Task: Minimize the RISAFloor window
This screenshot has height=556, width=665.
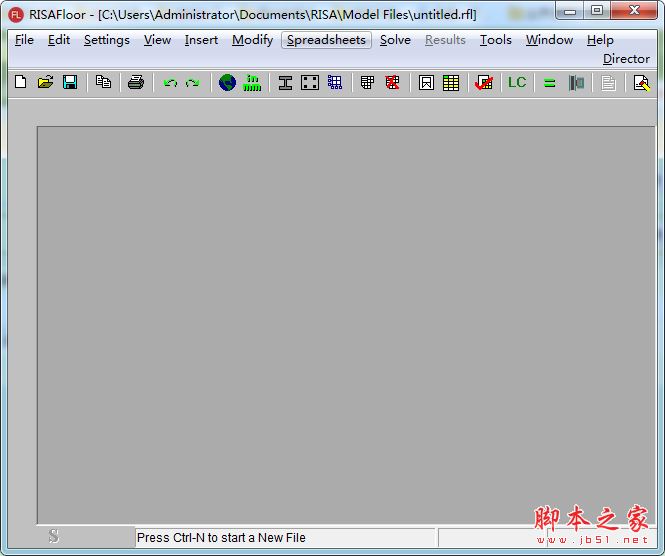Action: [570, 11]
